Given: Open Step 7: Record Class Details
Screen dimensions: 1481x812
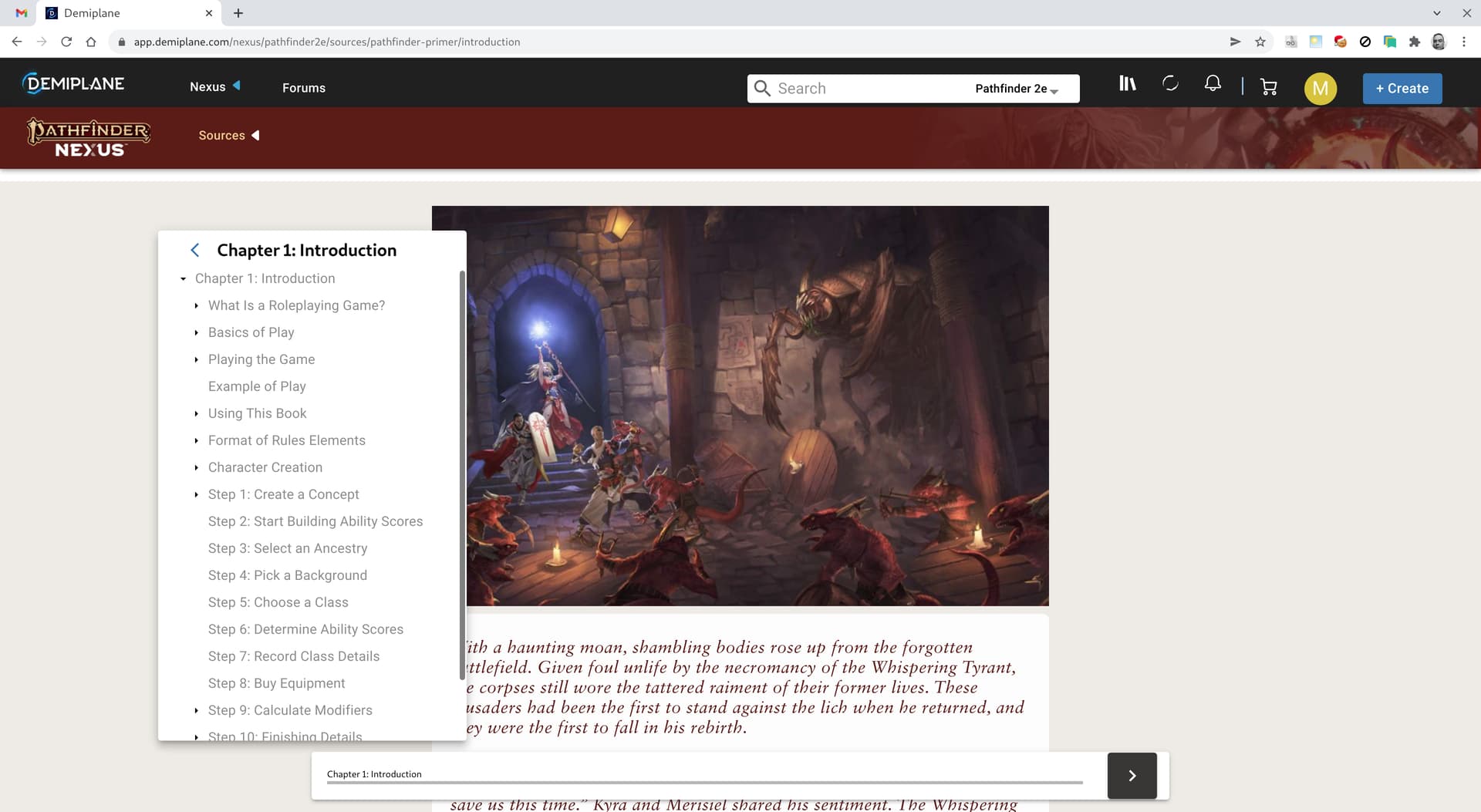Looking at the screenshot, I should click(x=294, y=656).
